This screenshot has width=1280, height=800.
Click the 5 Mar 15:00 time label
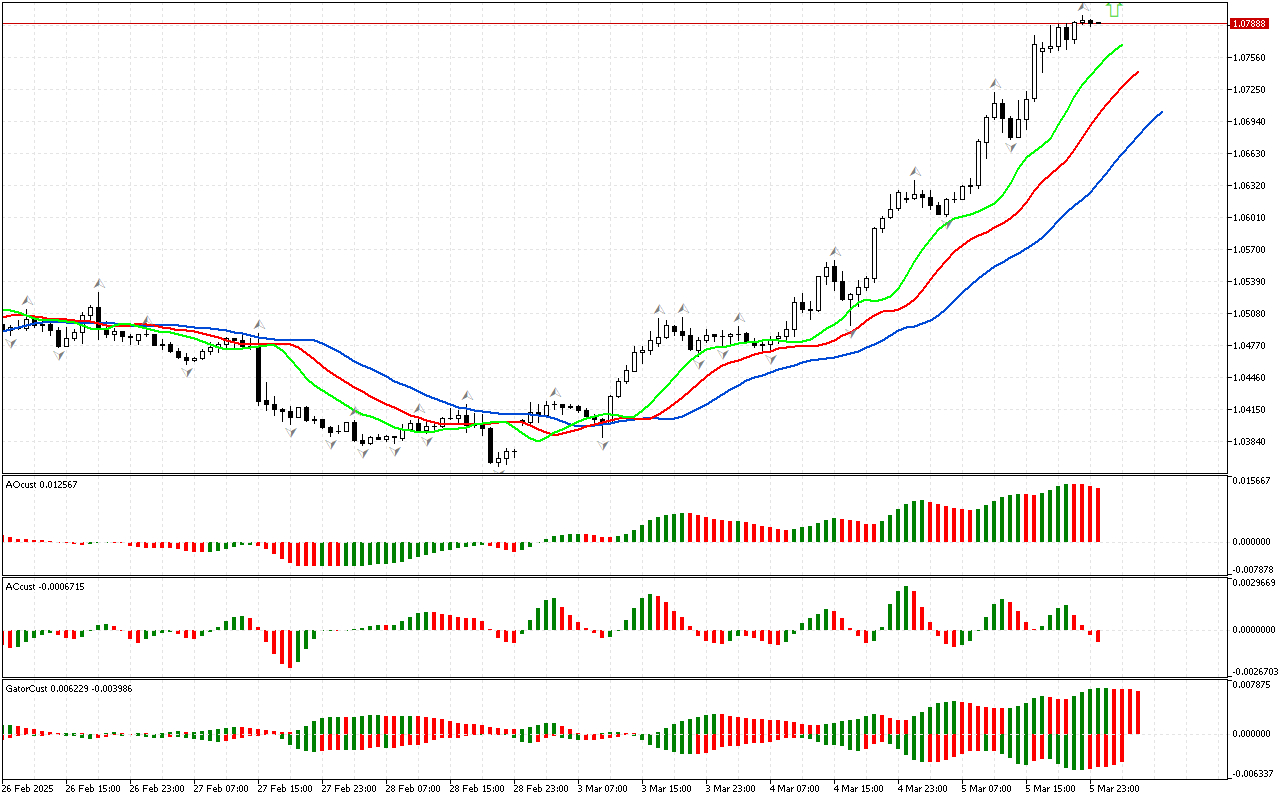(1051, 789)
